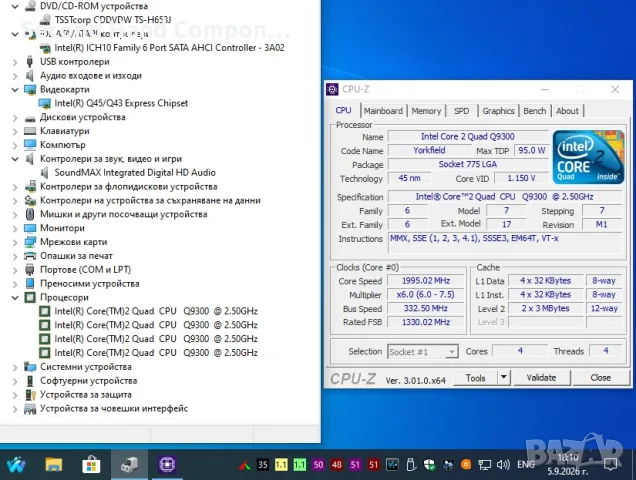Switch to CPU-Z Mainboard tab

pyautogui.click(x=383, y=111)
